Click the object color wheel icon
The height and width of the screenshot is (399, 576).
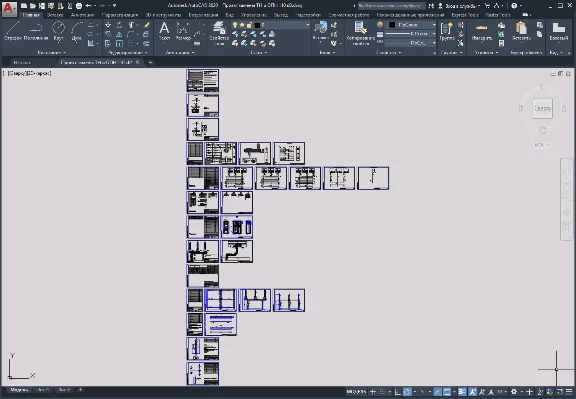380,25
